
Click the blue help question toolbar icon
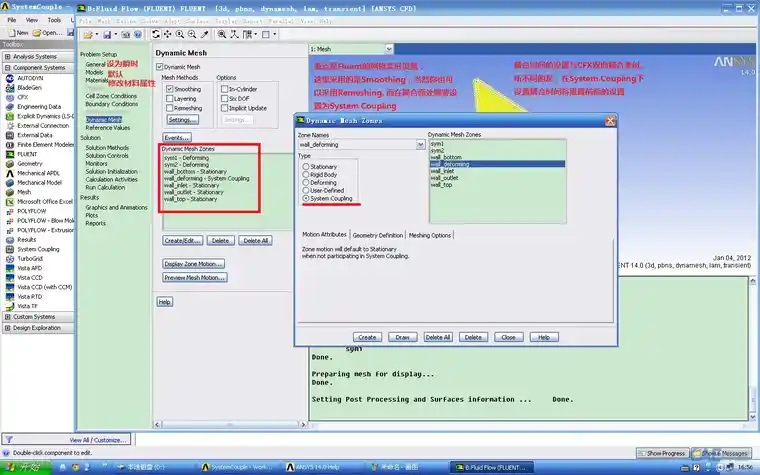point(138,34)
